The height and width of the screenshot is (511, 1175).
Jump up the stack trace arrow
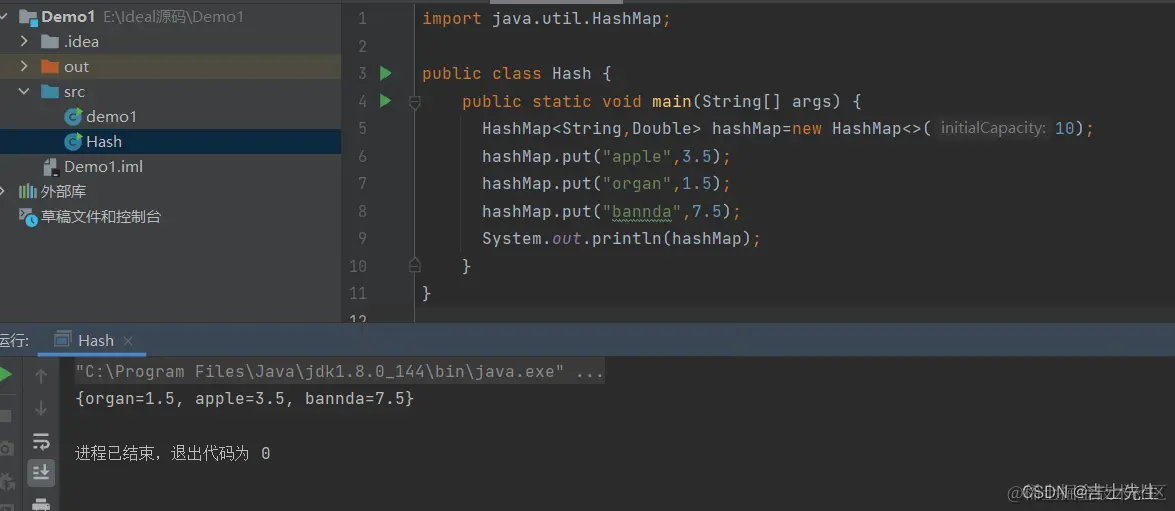(41, 375)
